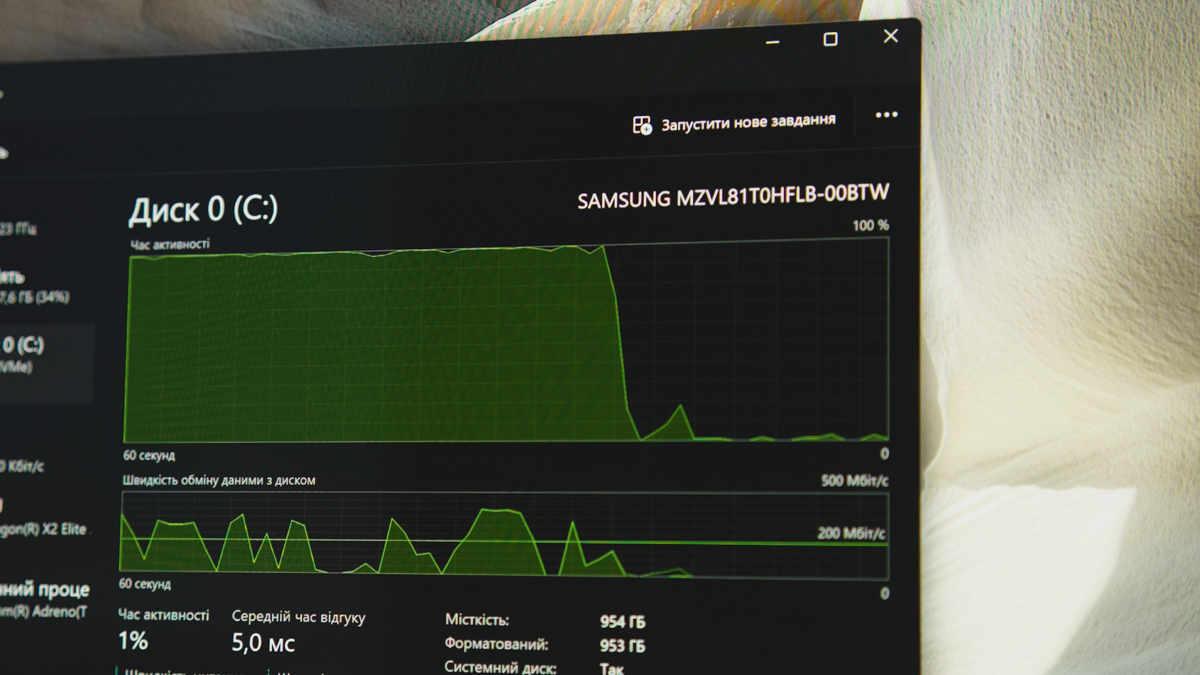The width and height of the screenshot is (1200, 675).
Task: Click the 'Час активності' activity graph
Action: (506, 340)
